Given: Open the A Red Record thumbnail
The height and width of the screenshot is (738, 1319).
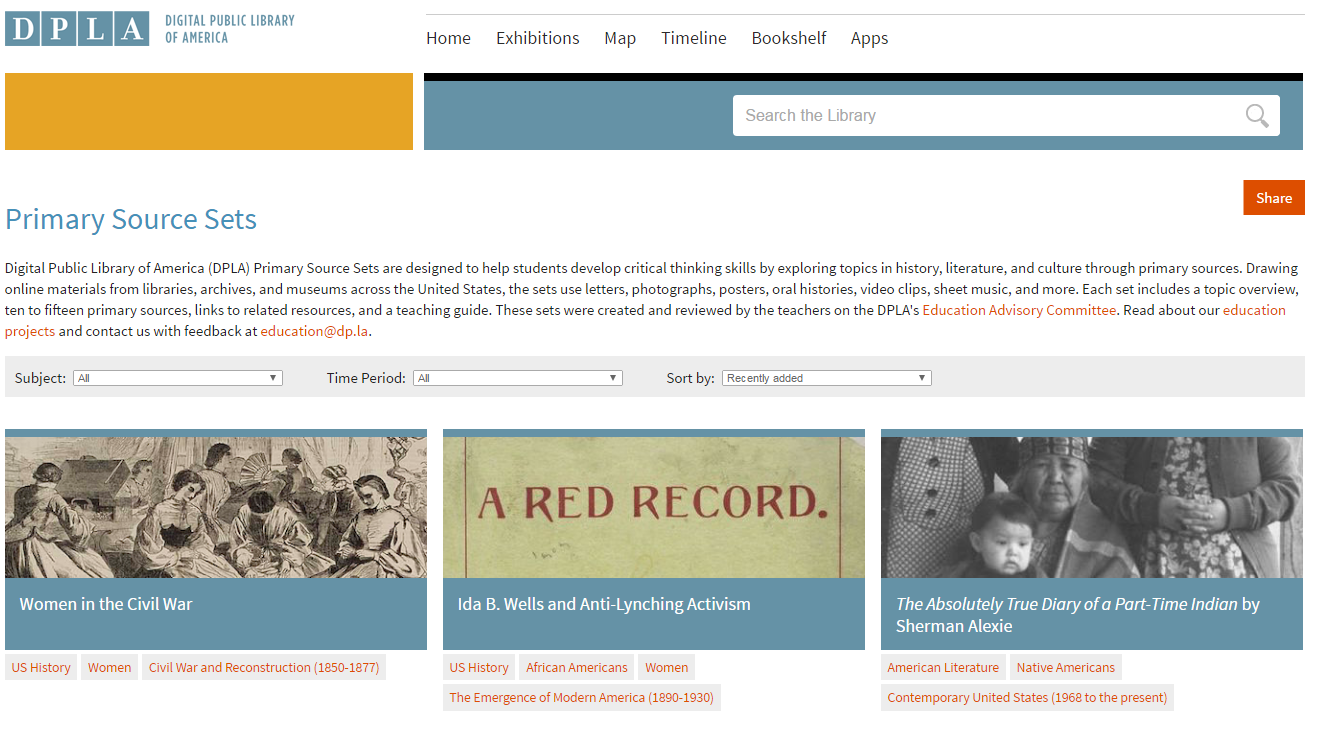Looking at the screenshot, I should coord(654,507).
